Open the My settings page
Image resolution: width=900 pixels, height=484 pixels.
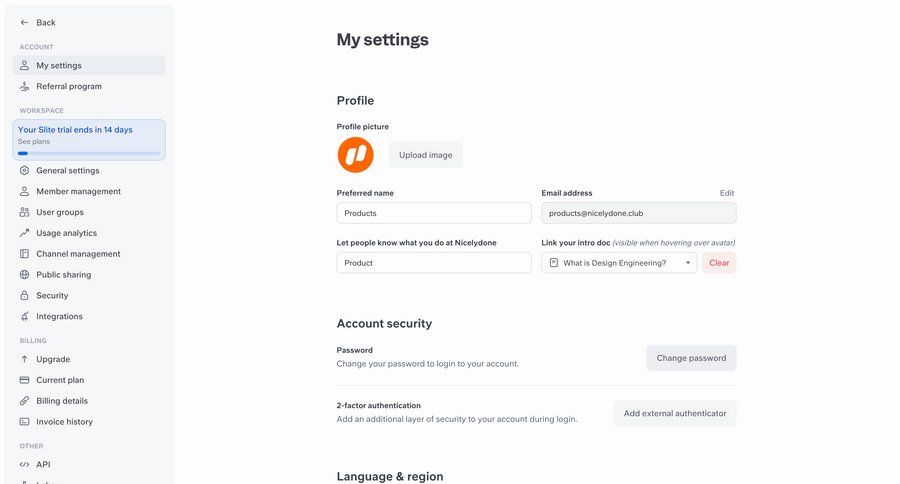59,65
